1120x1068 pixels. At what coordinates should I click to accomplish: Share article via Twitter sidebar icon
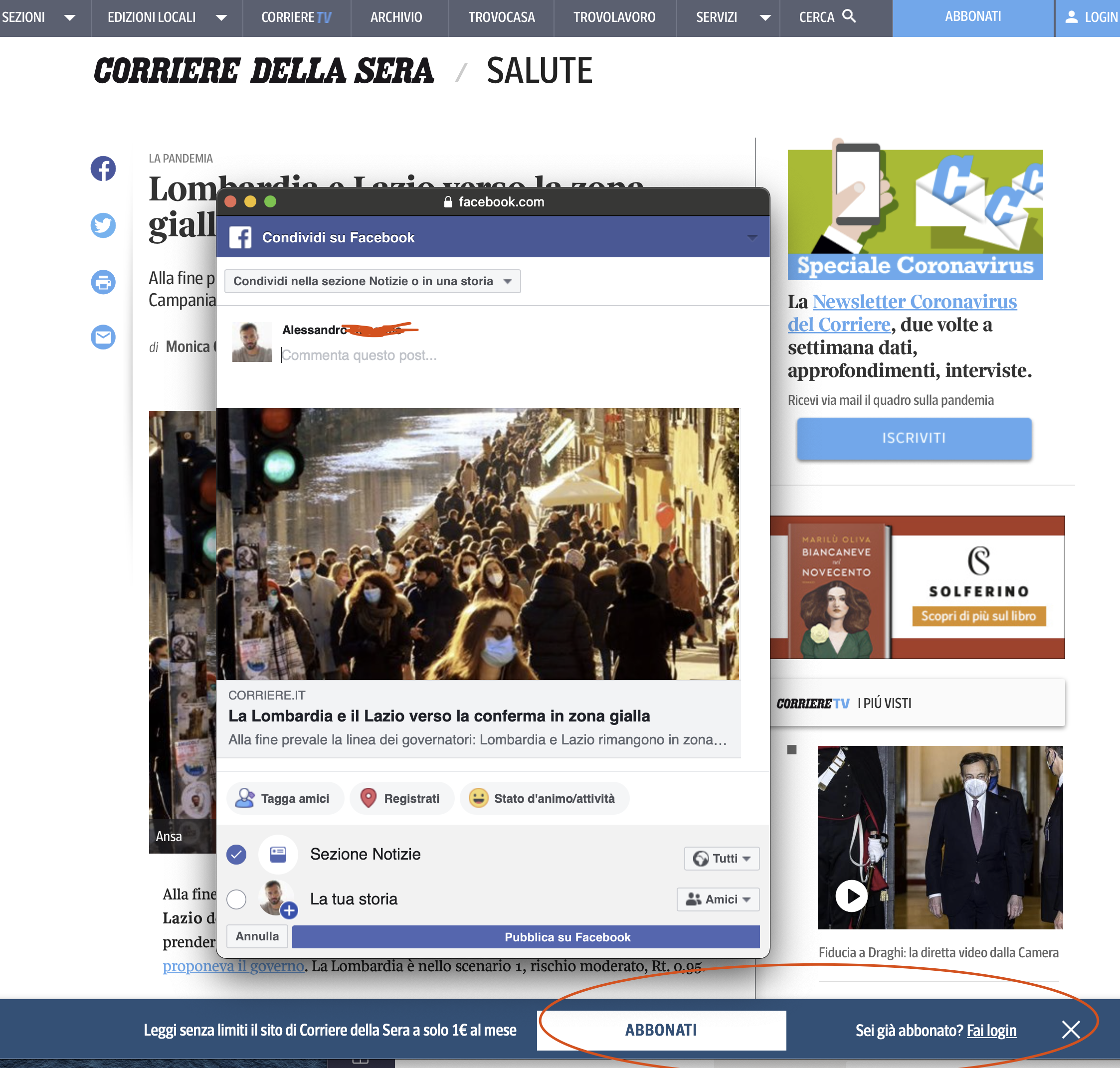(x=103, y=225)
